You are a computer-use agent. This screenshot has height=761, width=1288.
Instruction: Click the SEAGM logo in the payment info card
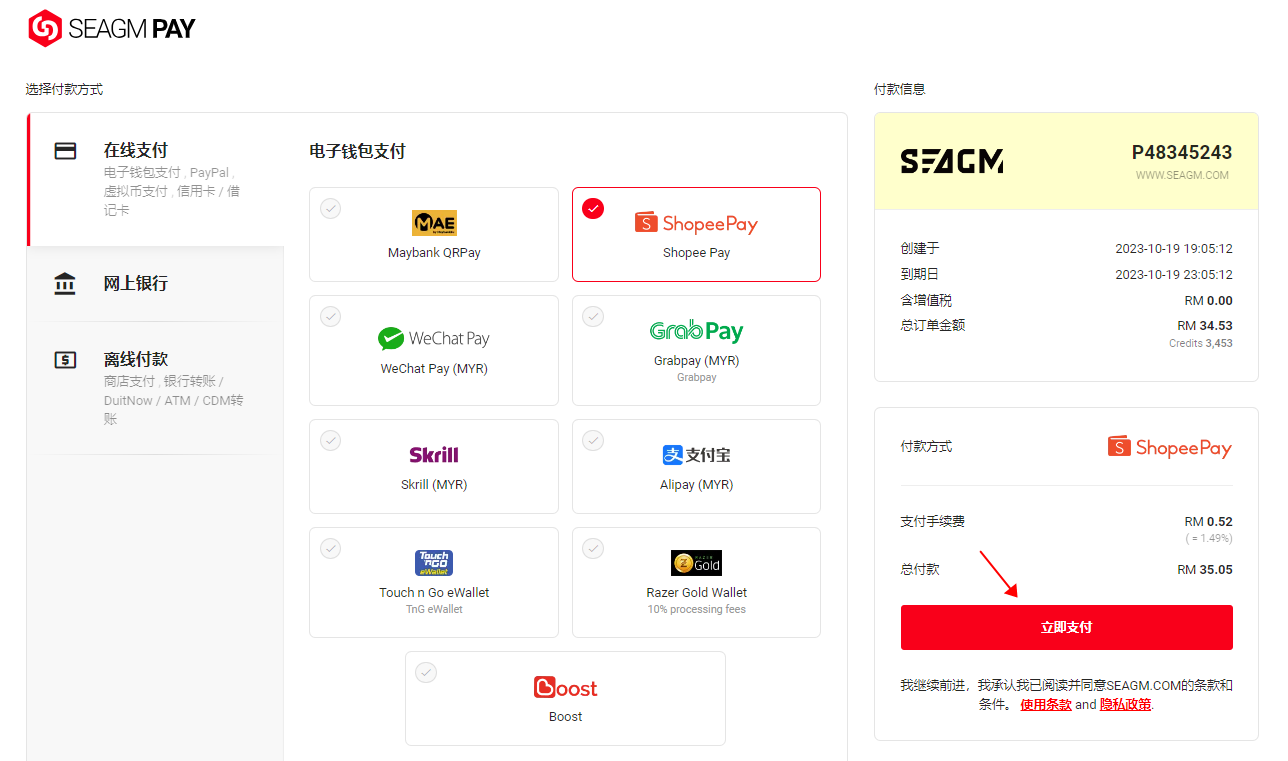pos(952,161)
